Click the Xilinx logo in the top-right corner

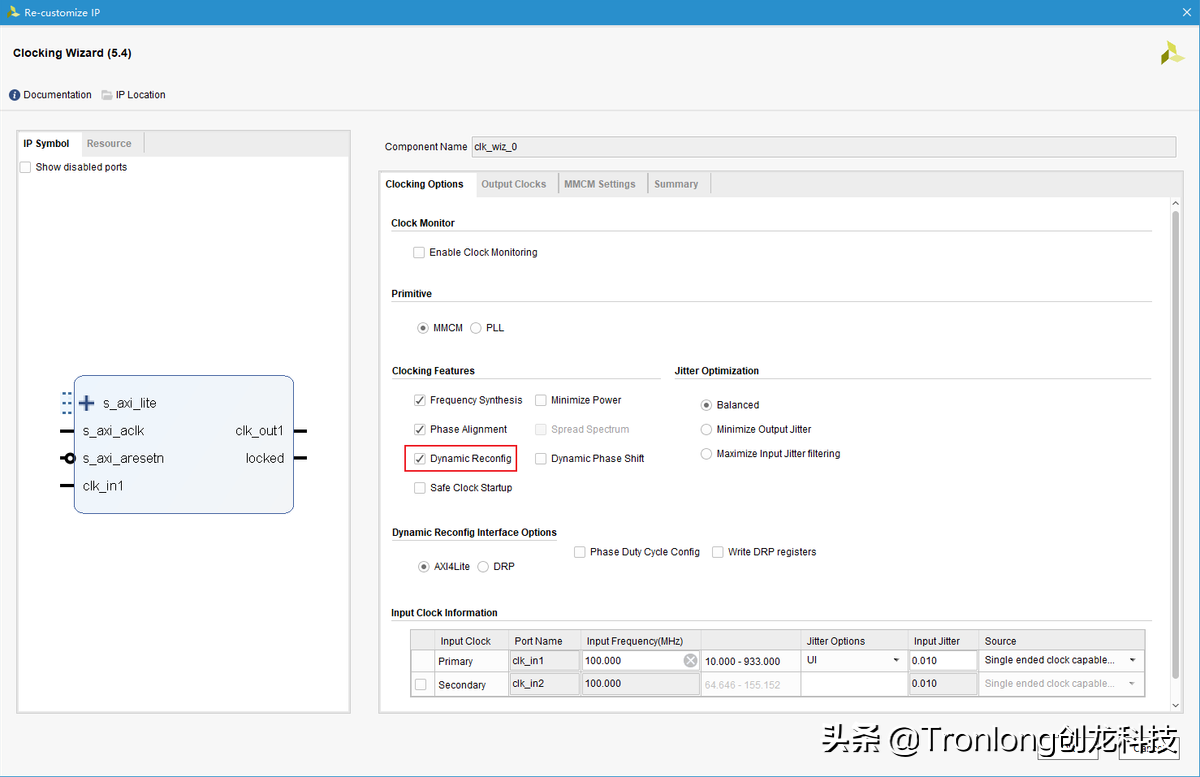1172,52
